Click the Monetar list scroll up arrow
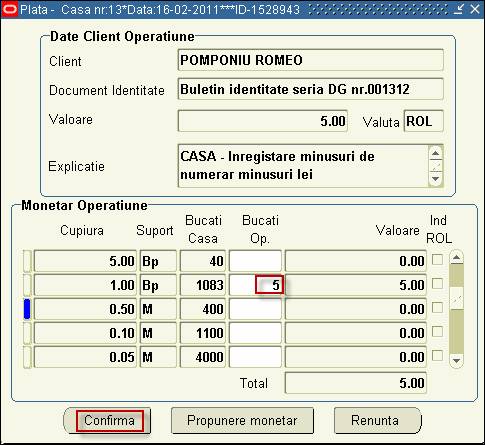Viewport: 485px width, 445px height. point(456,258)
